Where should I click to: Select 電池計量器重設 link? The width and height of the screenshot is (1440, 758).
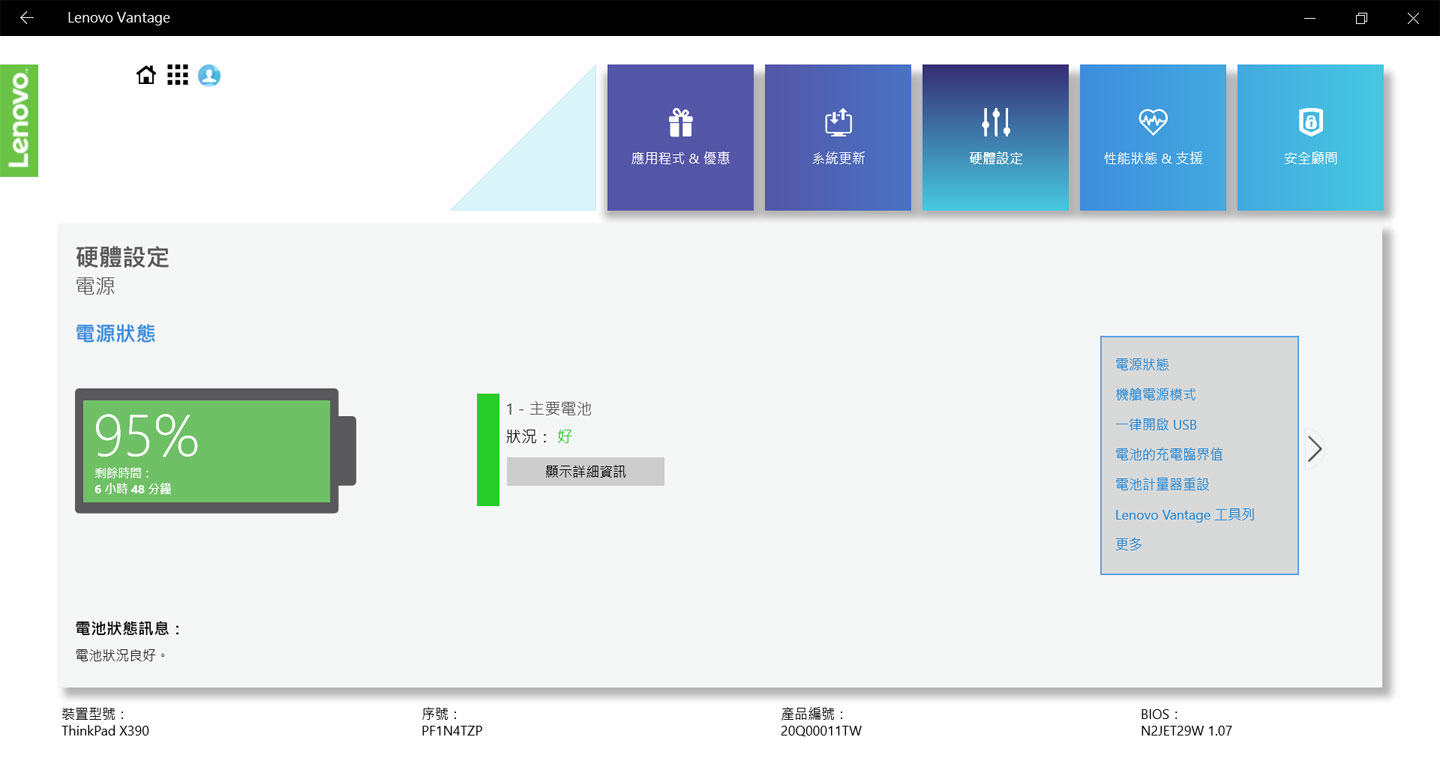[1162, 484]
